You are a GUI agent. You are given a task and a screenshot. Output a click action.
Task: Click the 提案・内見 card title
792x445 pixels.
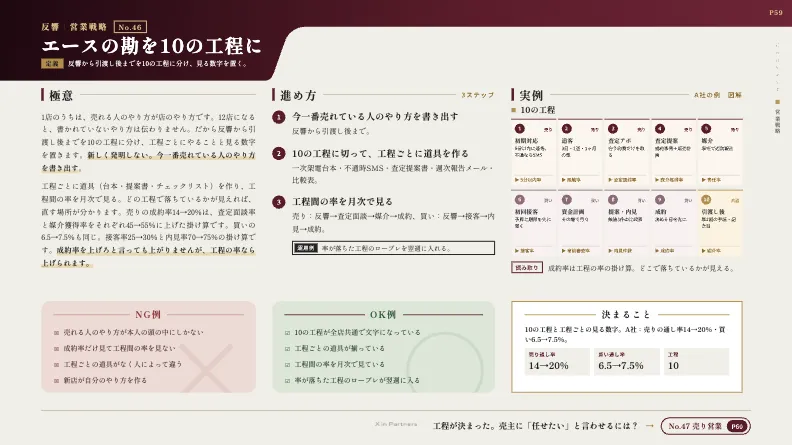[x=625, y=212]
